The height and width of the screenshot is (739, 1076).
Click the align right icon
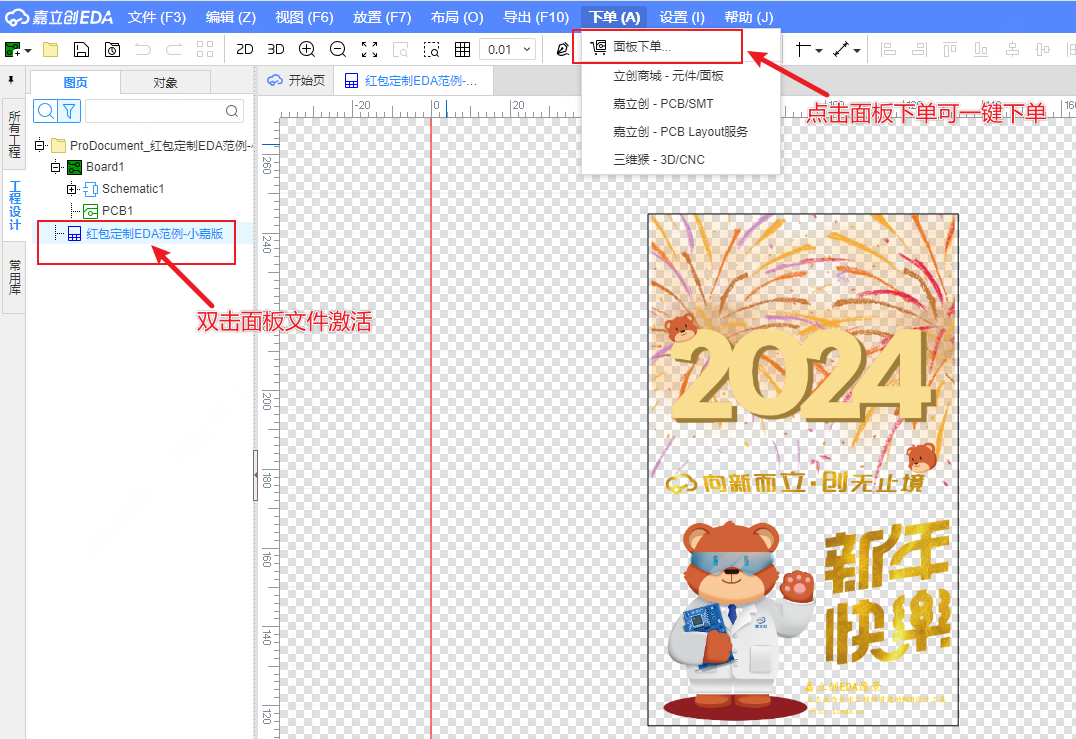click(x=919, y=49)
